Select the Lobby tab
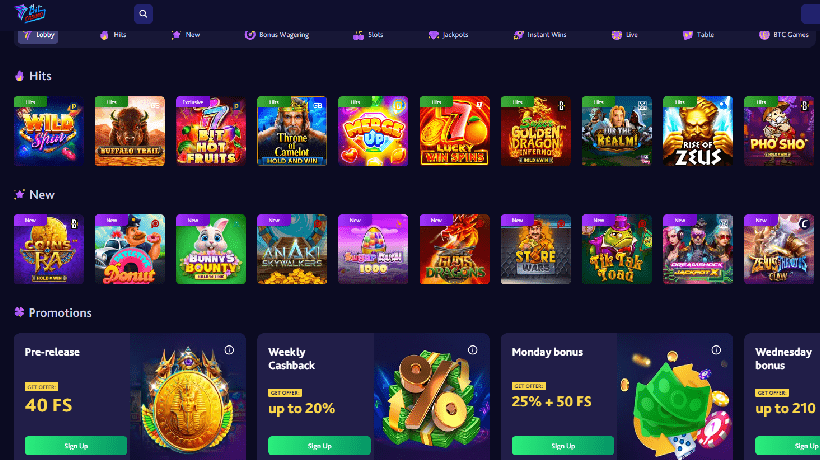The width and height of the screenshot is (820, 460). (x=38, y=35)
